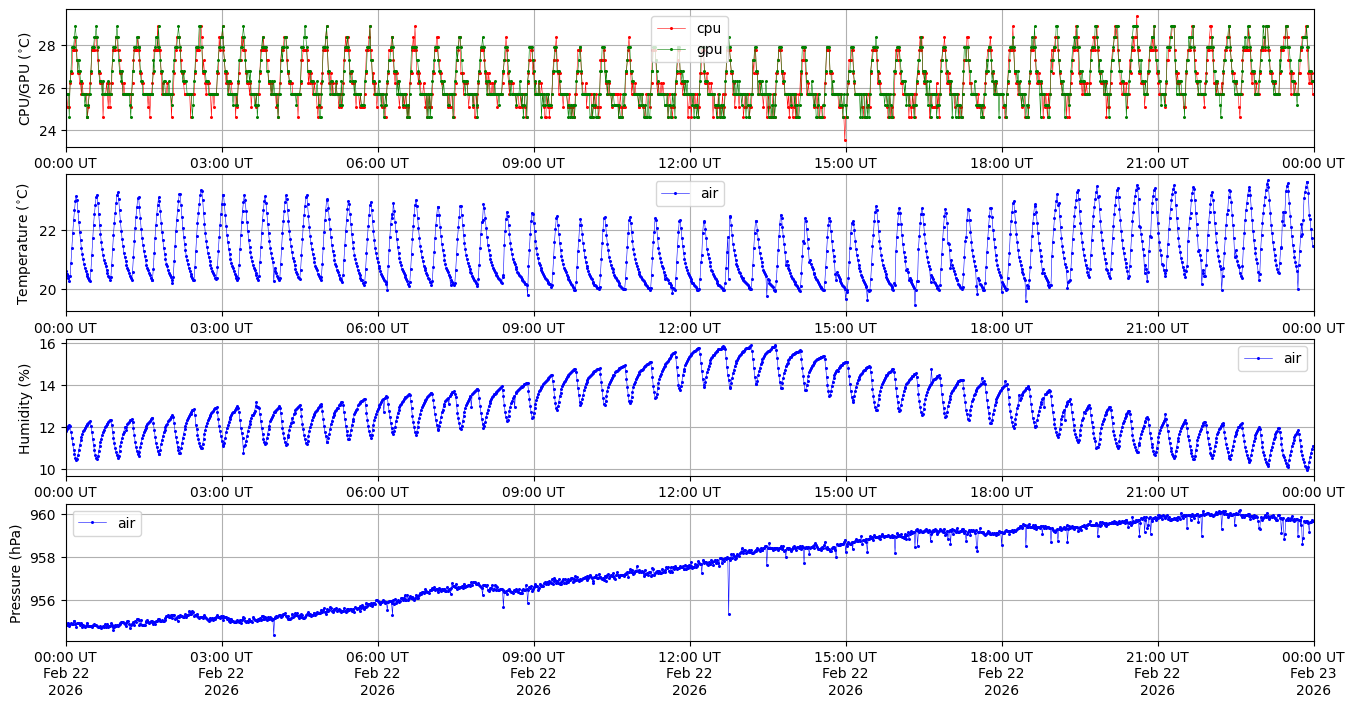Click the lowest red cpu point near 15:00
The image size is (1354, 707).
coord(845,140)
